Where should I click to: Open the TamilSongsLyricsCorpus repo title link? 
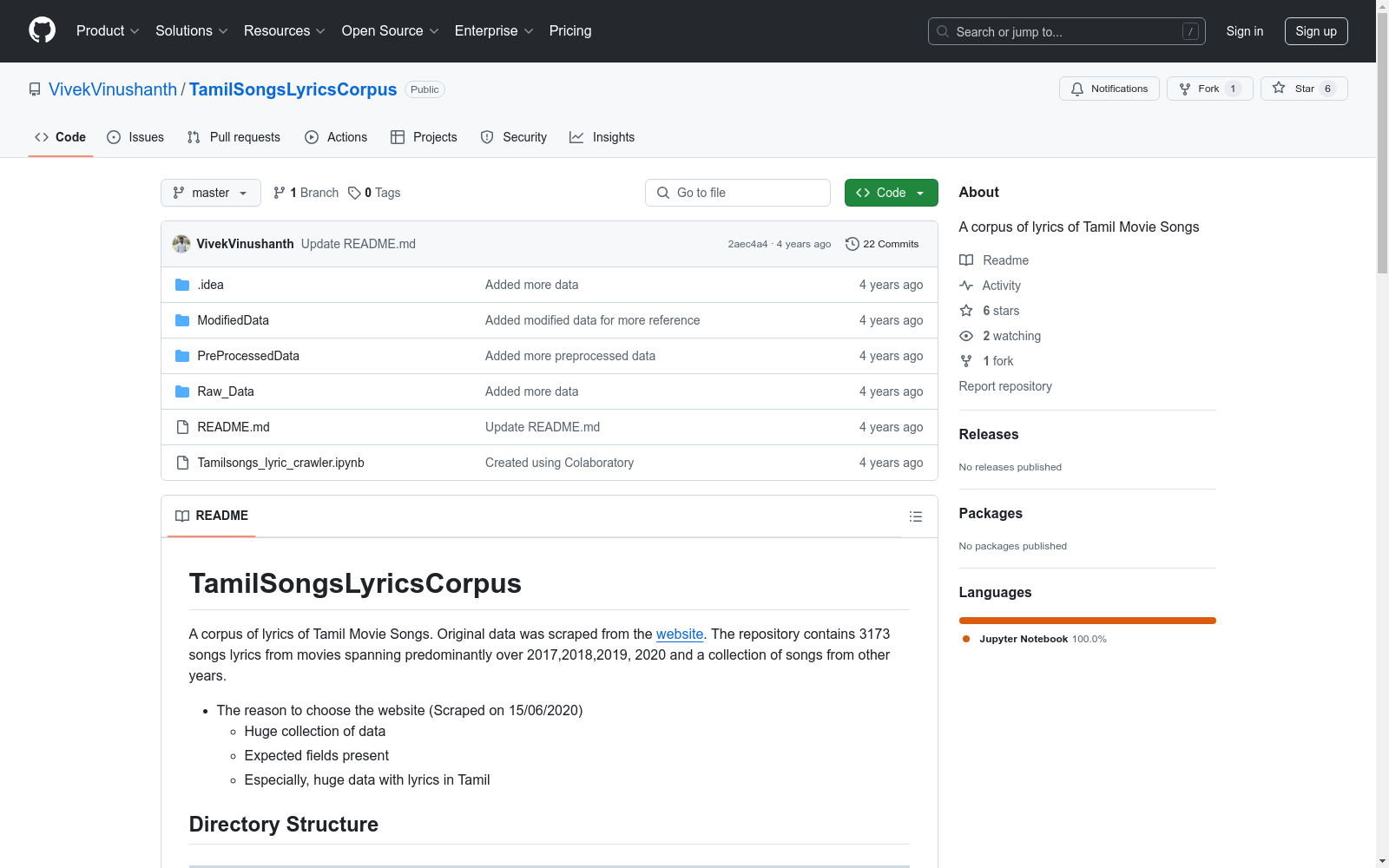point(293,89)
